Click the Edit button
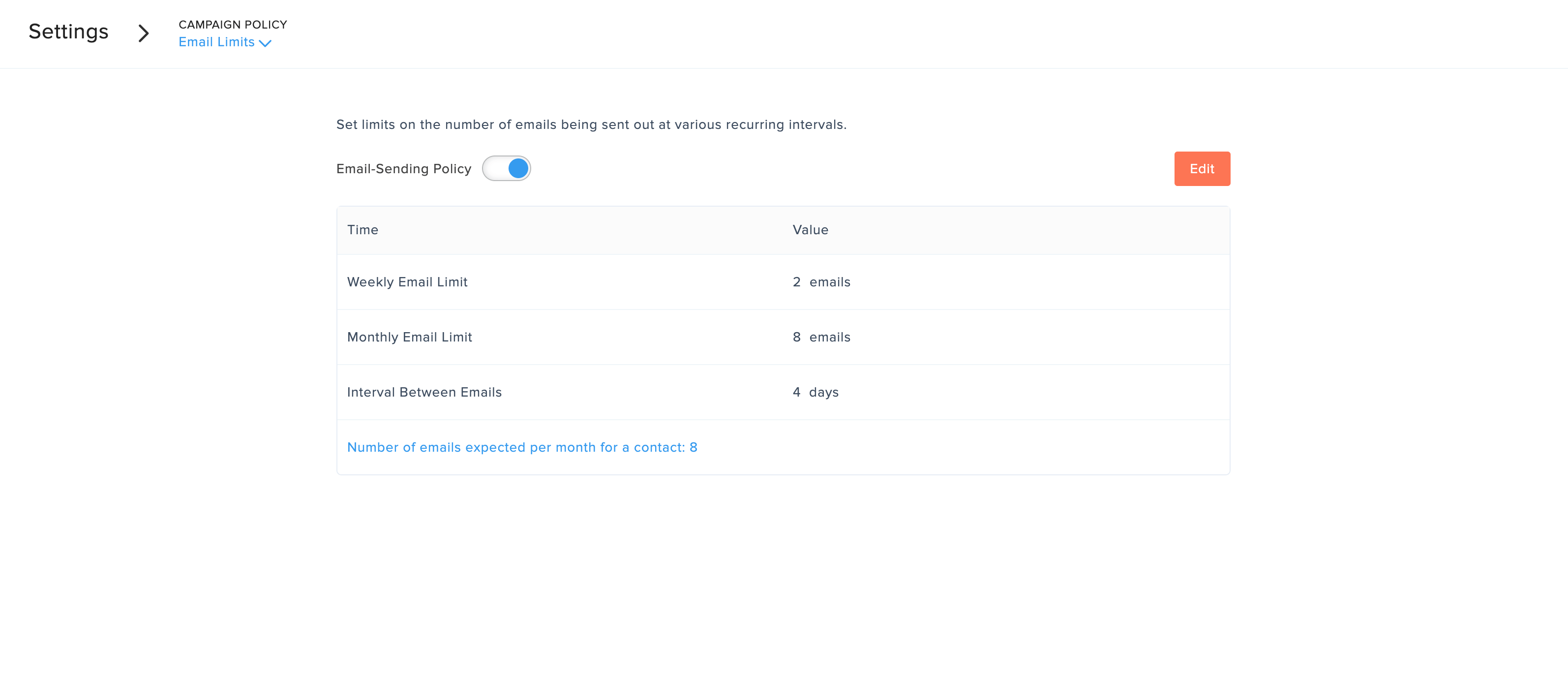 click(x=1202, y=169)
